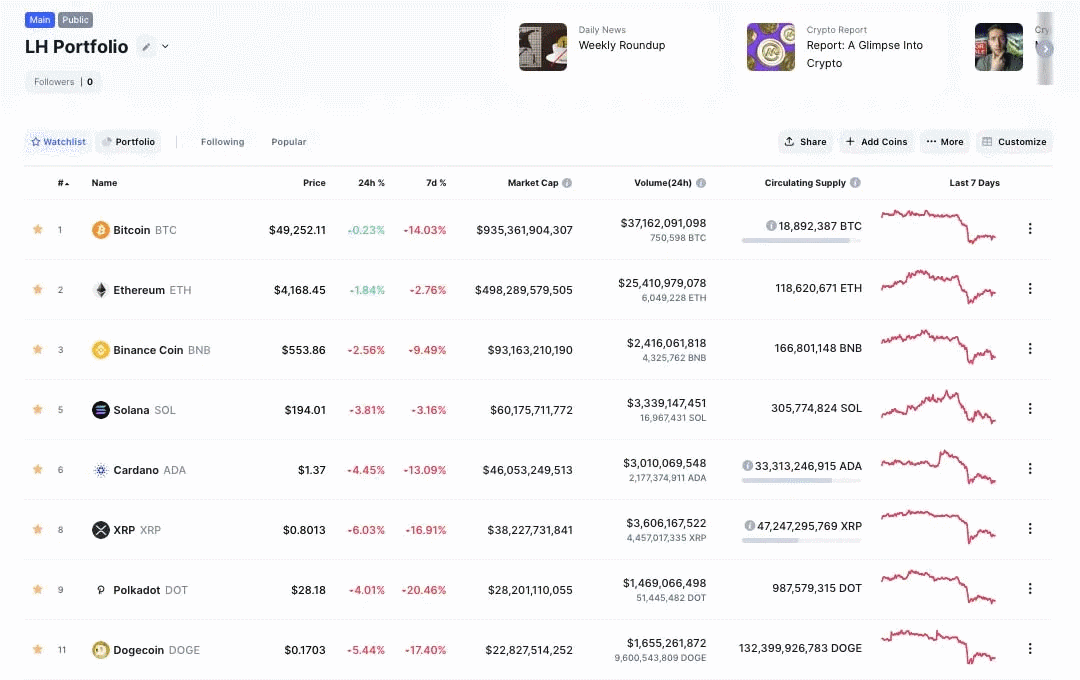This screenshot has height=680, width=1080.
Task: Open the More options dropdown
Action: 945,142
